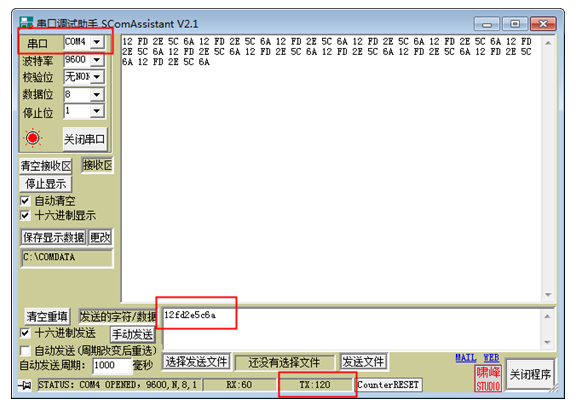Image resolution: width=584 pixels, height=407 pixels.
Task: Click the 啸峰 STUDIO logo
Action: 488,379
